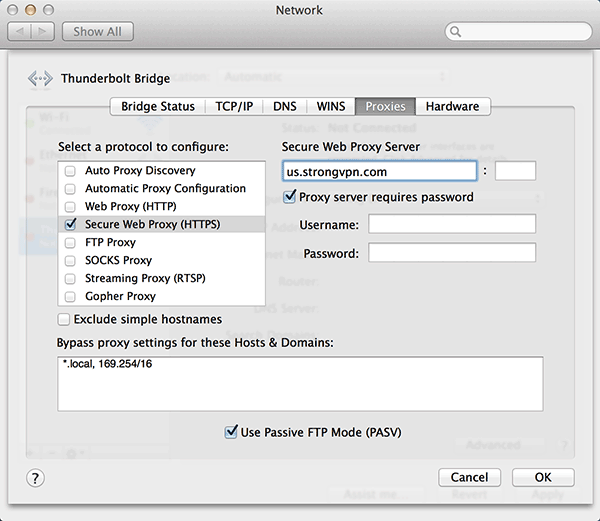Open help with the question mark button
The width and height of the screenshot is (600, 521).
click(x=35, y=478)
